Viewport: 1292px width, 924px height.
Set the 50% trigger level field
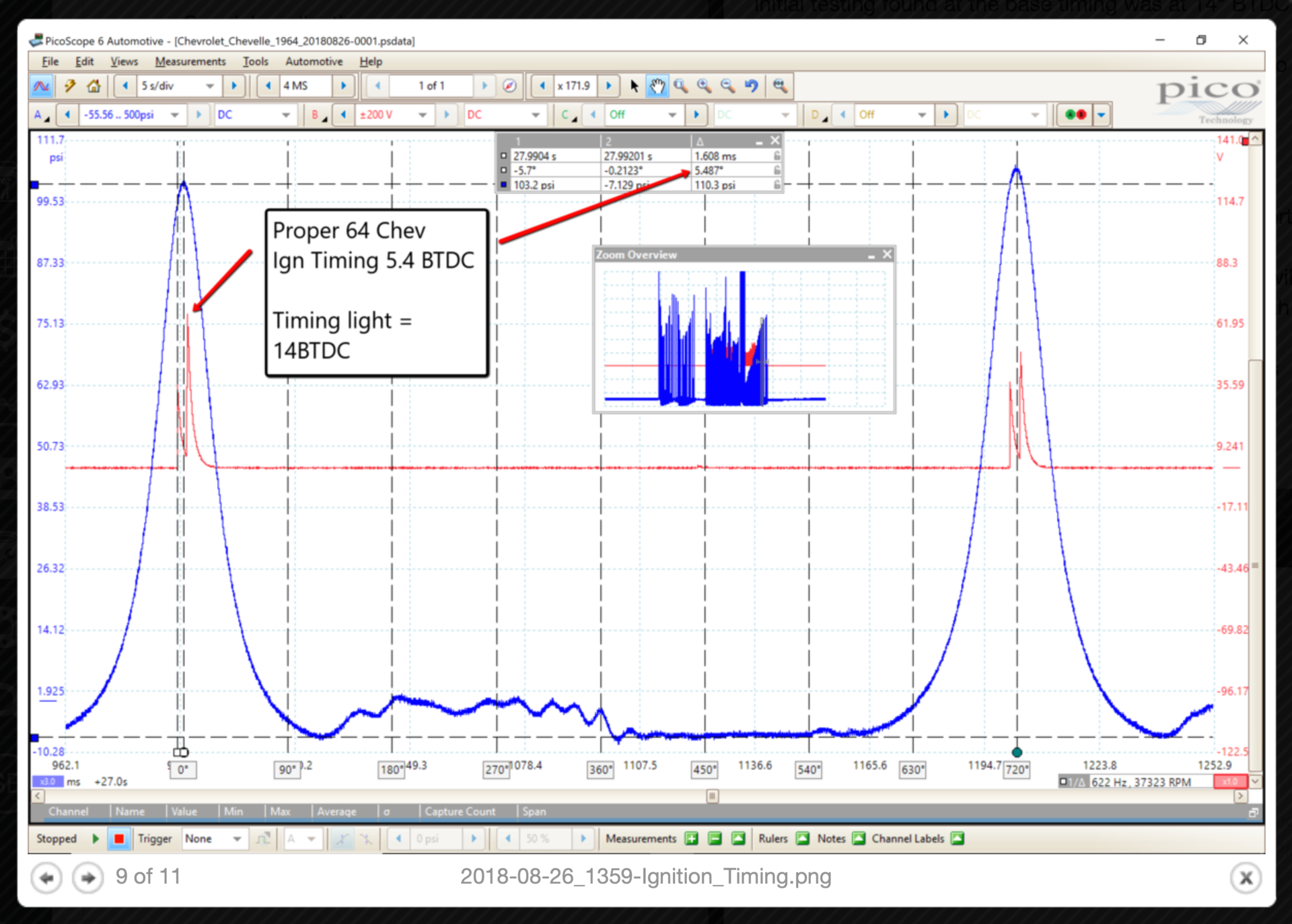point(544,839)
